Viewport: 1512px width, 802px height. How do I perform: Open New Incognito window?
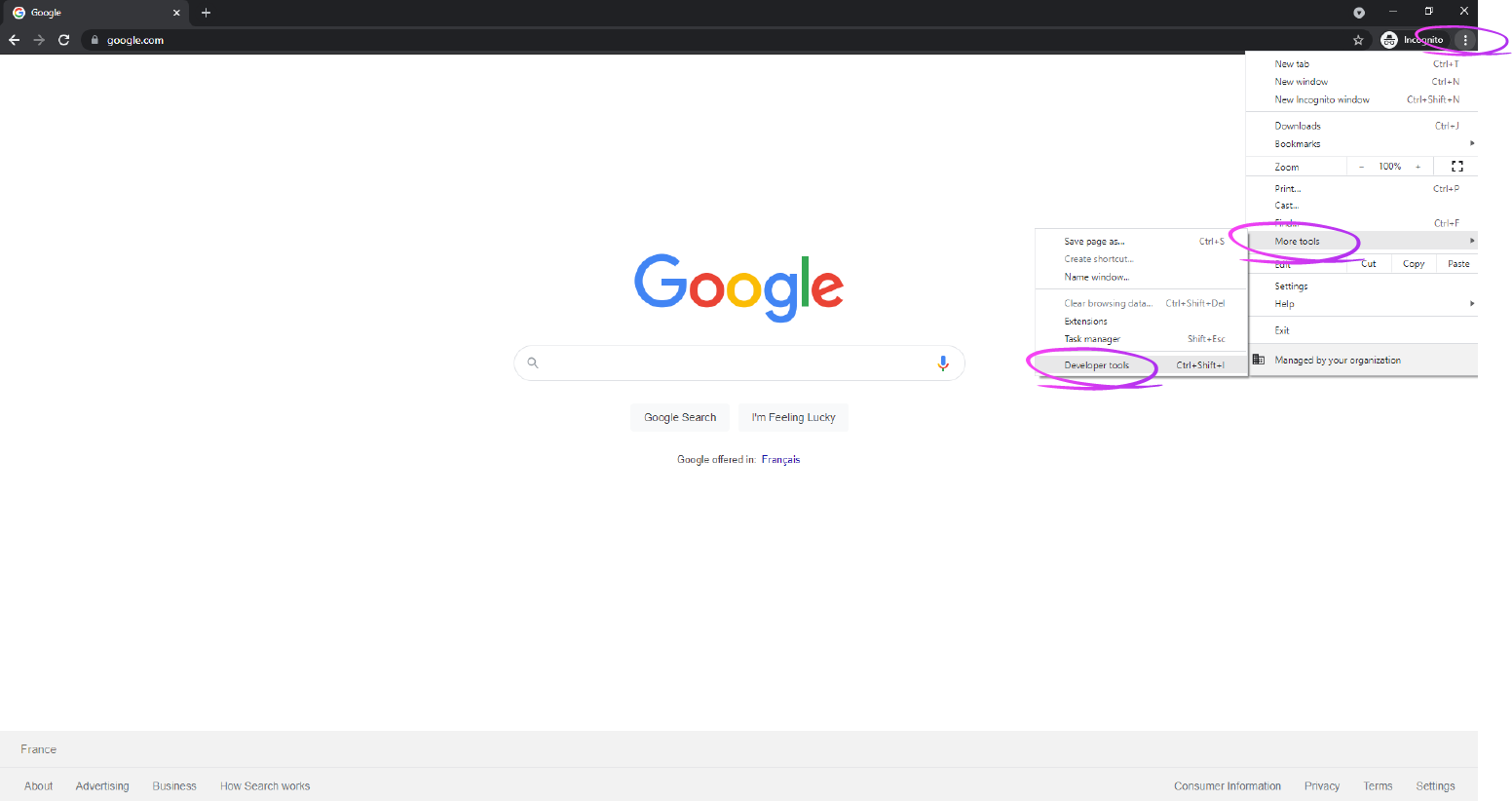(x=1362, y=99)
